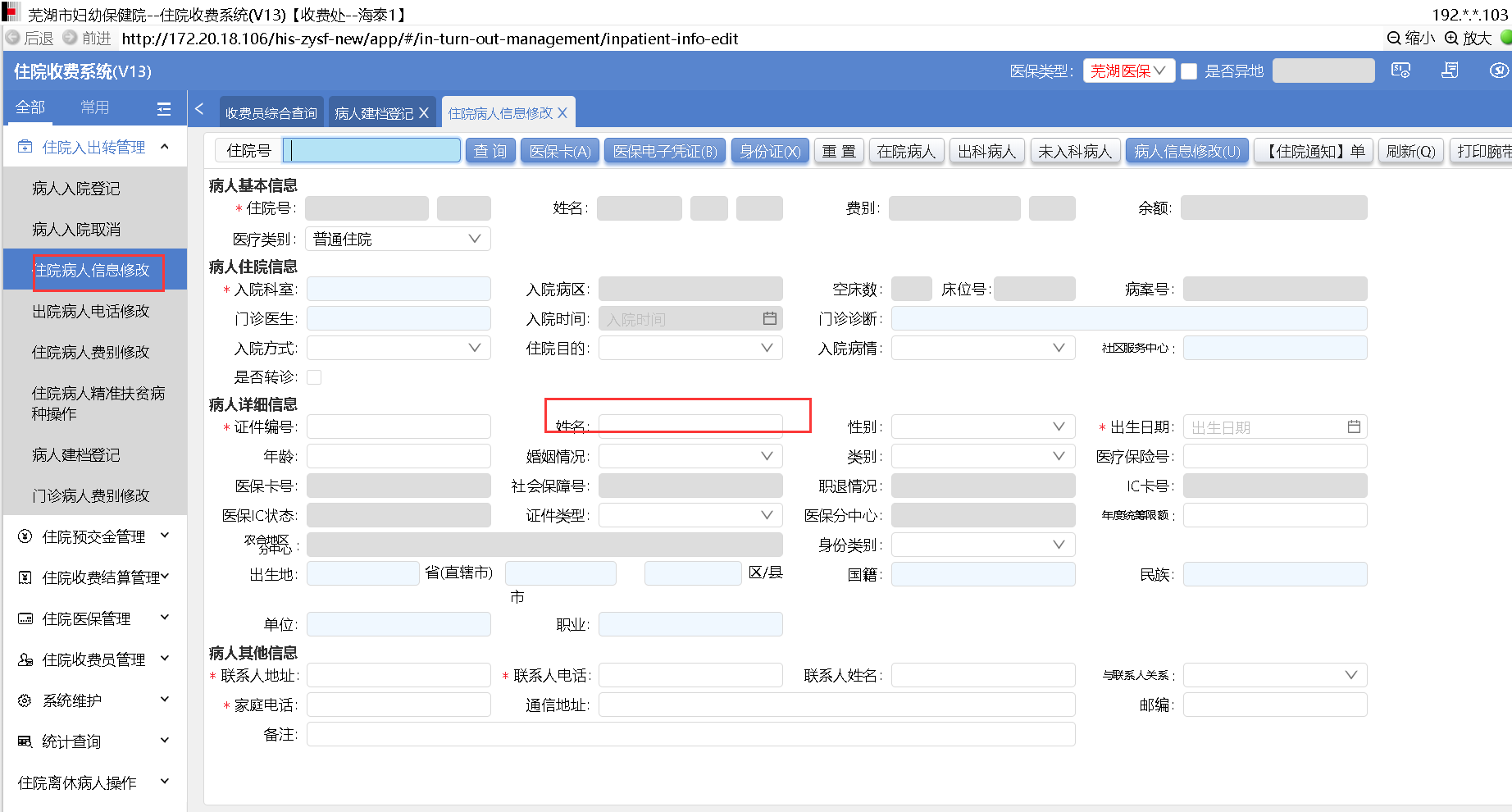The height and width of the screenshot is (812, 1512).
Task: Select 病人入院取消 in the sidebar menu
Action: (x=76, y=229)
